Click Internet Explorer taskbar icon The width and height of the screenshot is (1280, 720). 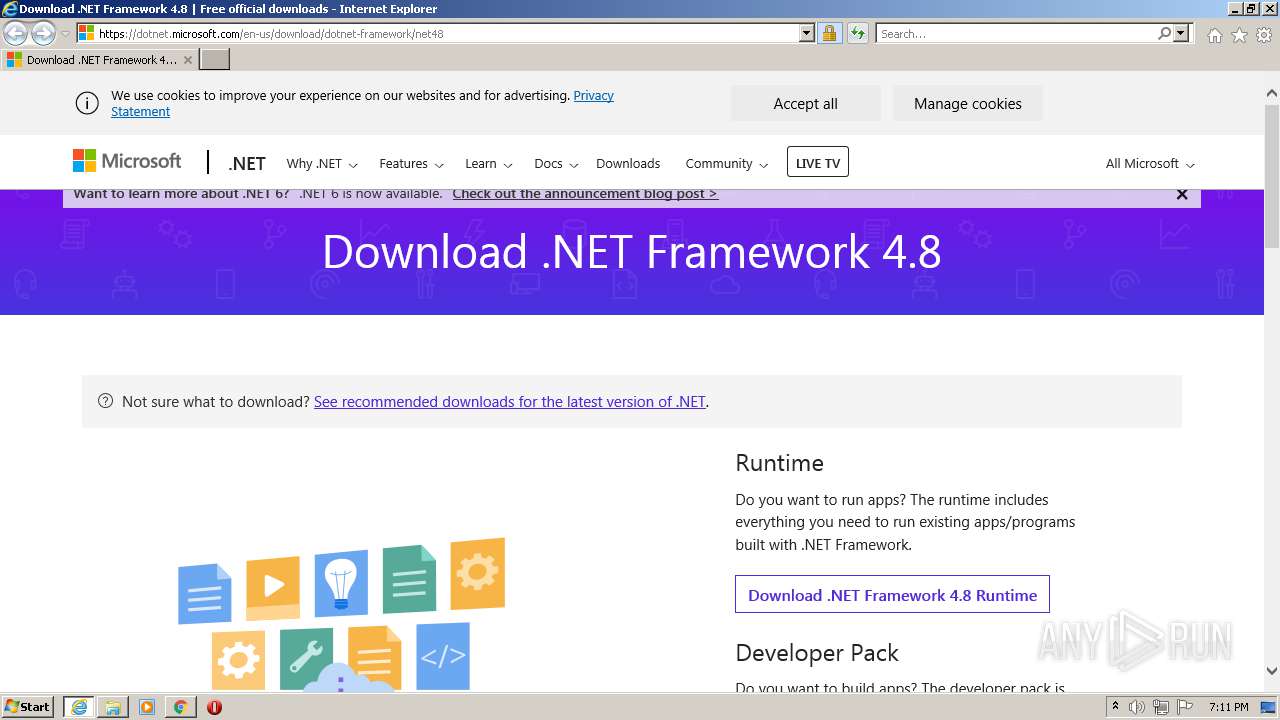pyautogui.click(x=79, y=707)
